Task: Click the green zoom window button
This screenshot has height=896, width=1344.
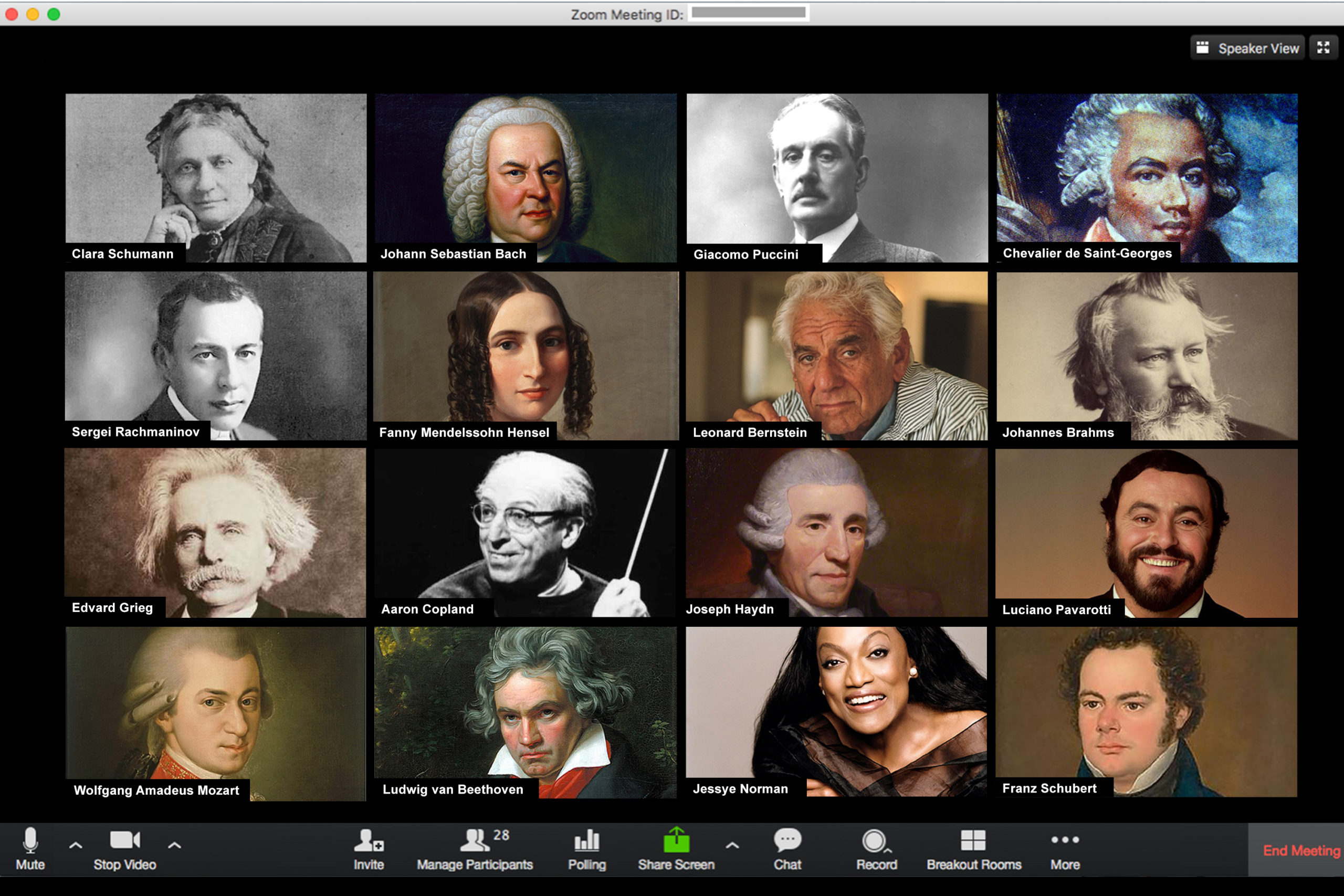Action: 54,14
